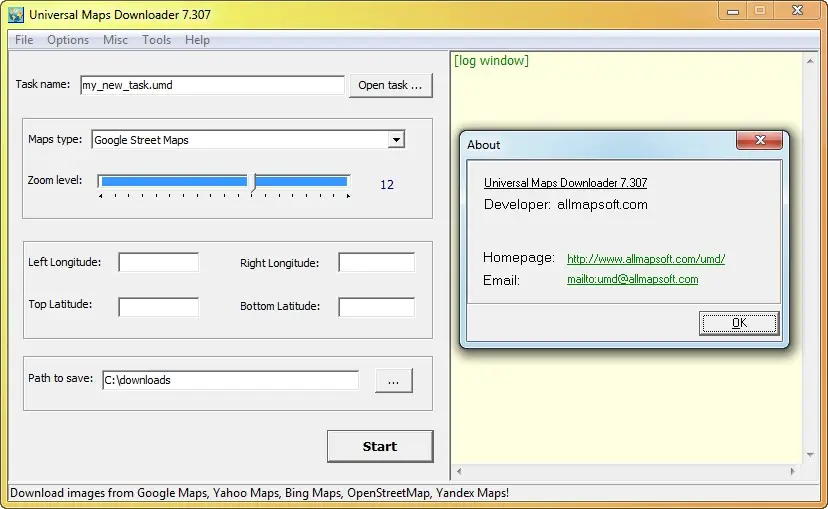Image resolution: width=828 pixels, height=509 pixels.
Task: Click the log window scroll right arrow
Action: click(793, 471)
